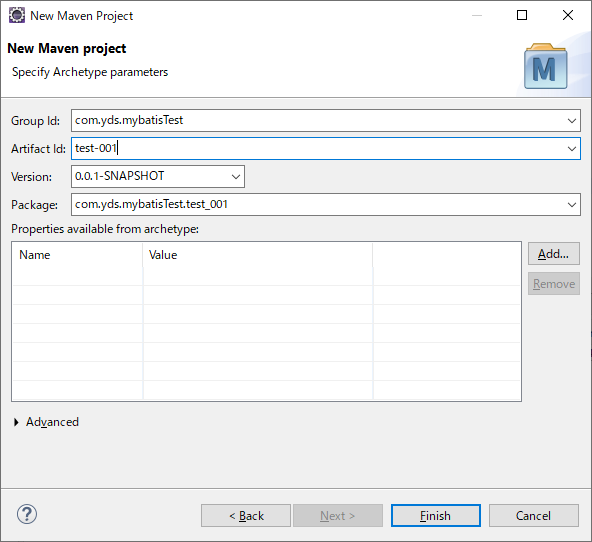Click Finish to create the project
This screenshot has width=592, height=542.
click(436, 516)
